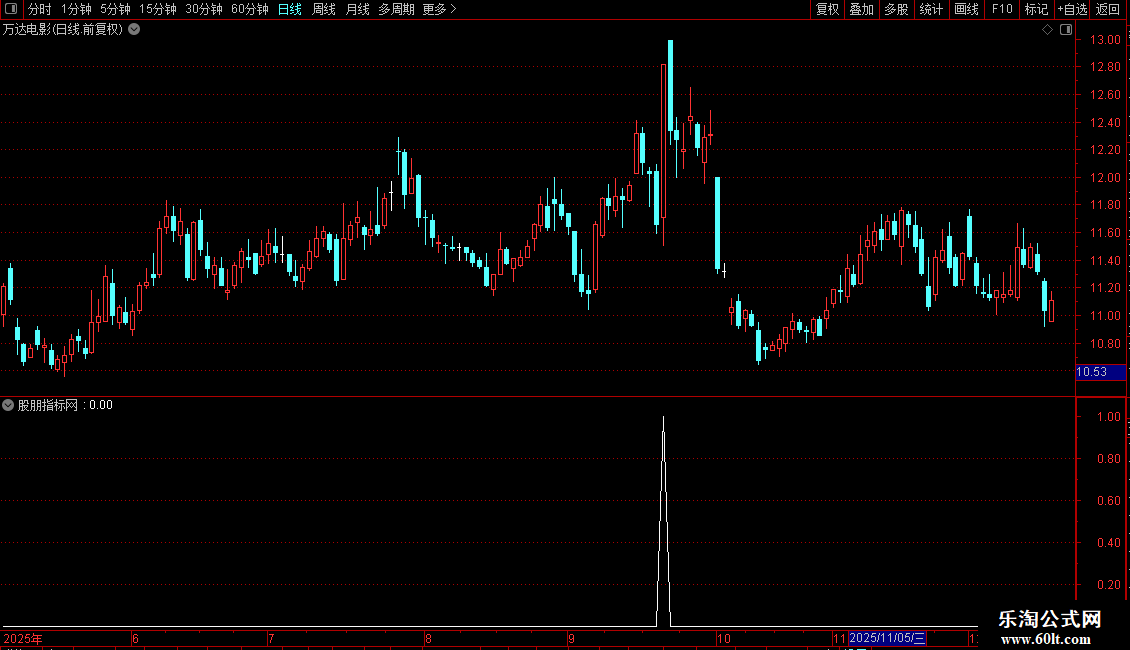
Task: Toggle the right info panel icon
Action: tap(1066, 30)
